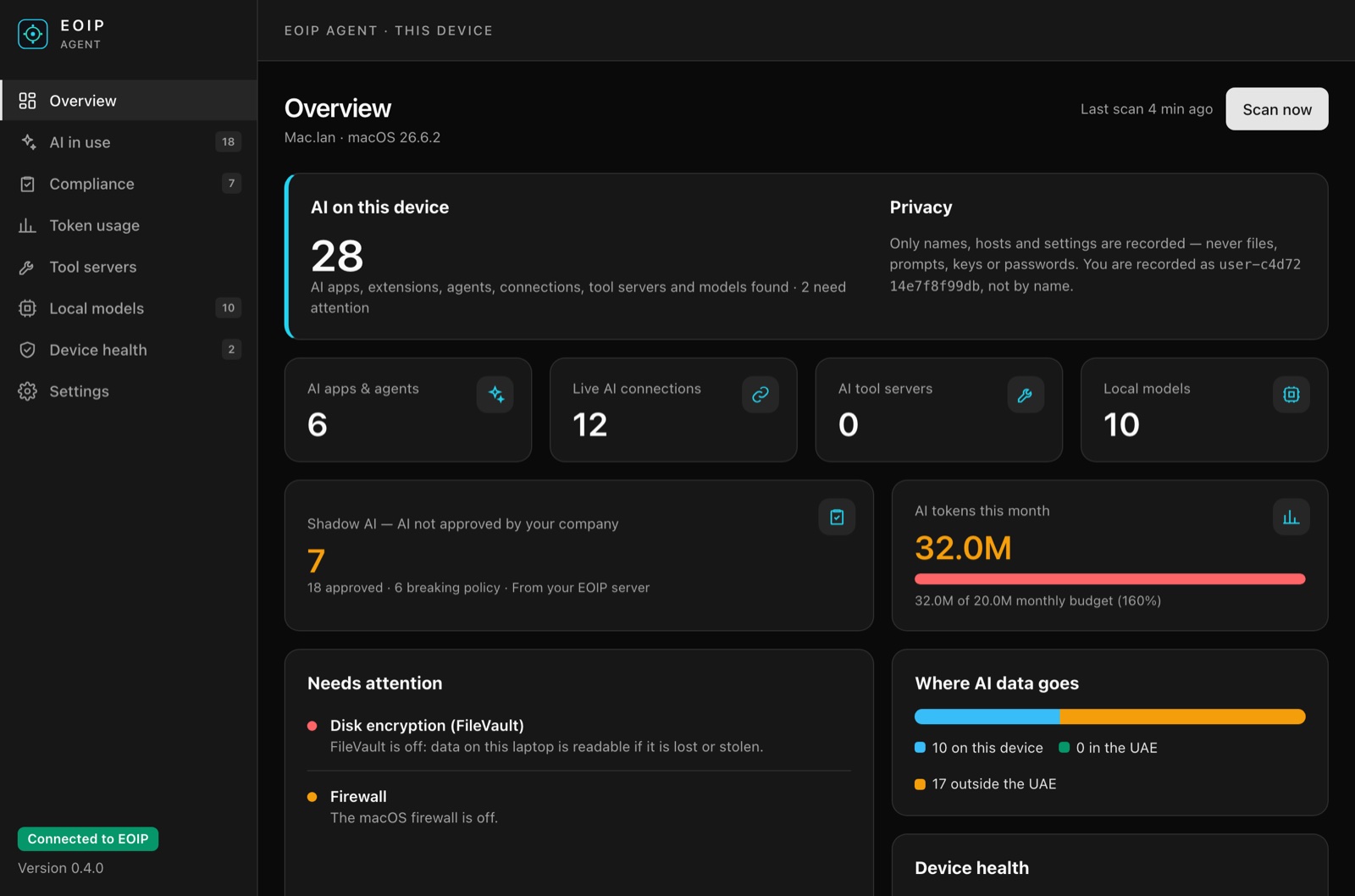Click the orange 7 Shadow AI count
This screenshot has width=1355, height=896.
tap(316, 561)
